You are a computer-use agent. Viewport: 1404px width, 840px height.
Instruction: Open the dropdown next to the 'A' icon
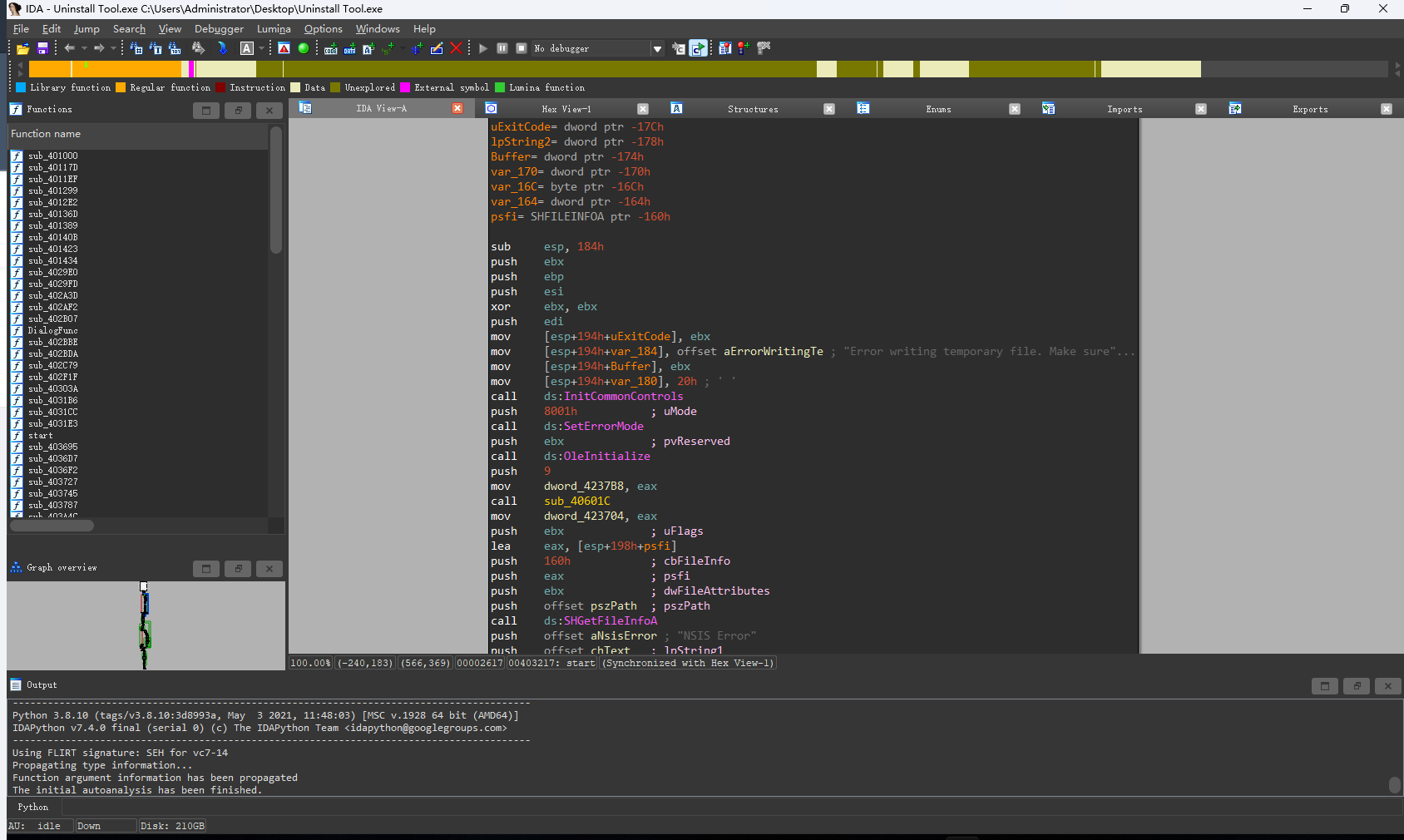point(261,48)
